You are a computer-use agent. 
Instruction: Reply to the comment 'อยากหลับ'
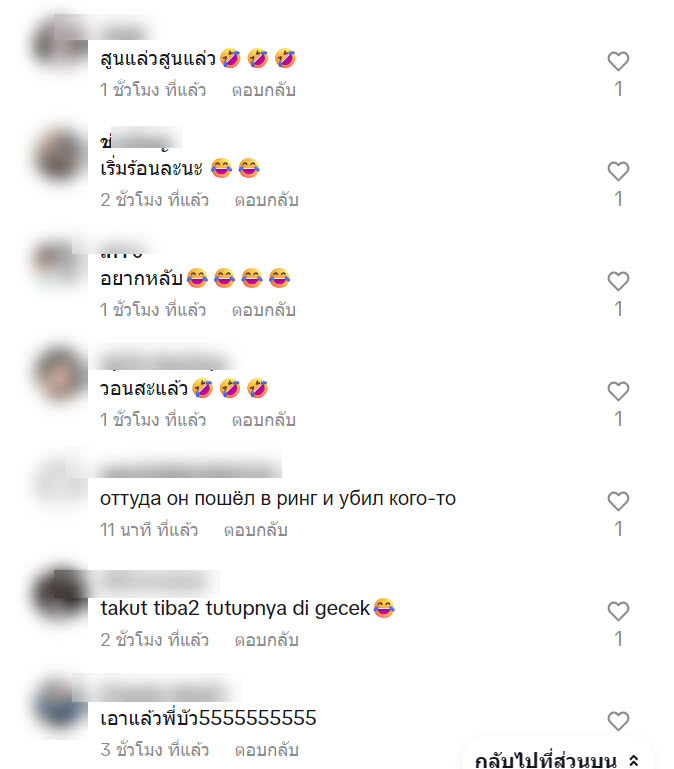[x=264, y=310]
